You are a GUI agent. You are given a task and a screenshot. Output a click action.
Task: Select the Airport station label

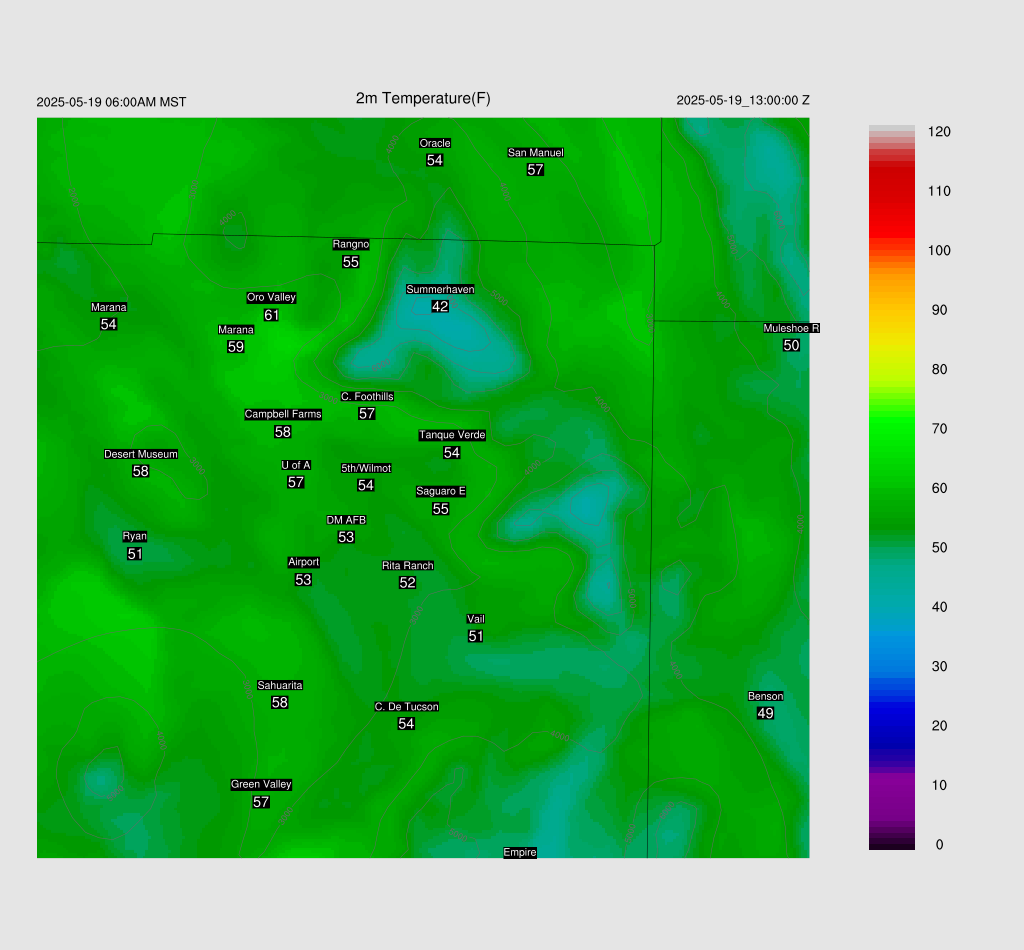pos(304,562)
